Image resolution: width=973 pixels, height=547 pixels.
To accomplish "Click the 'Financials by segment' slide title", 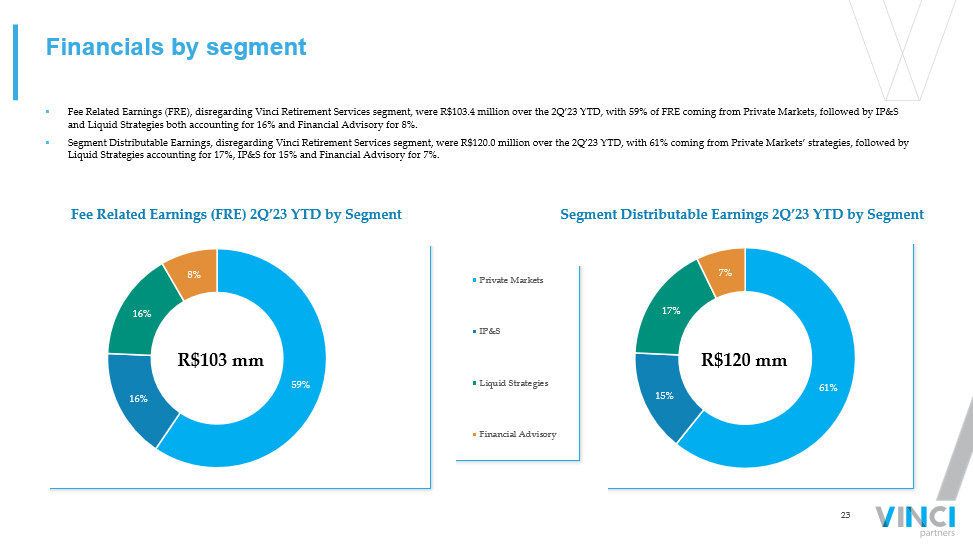I will [176, 47].
